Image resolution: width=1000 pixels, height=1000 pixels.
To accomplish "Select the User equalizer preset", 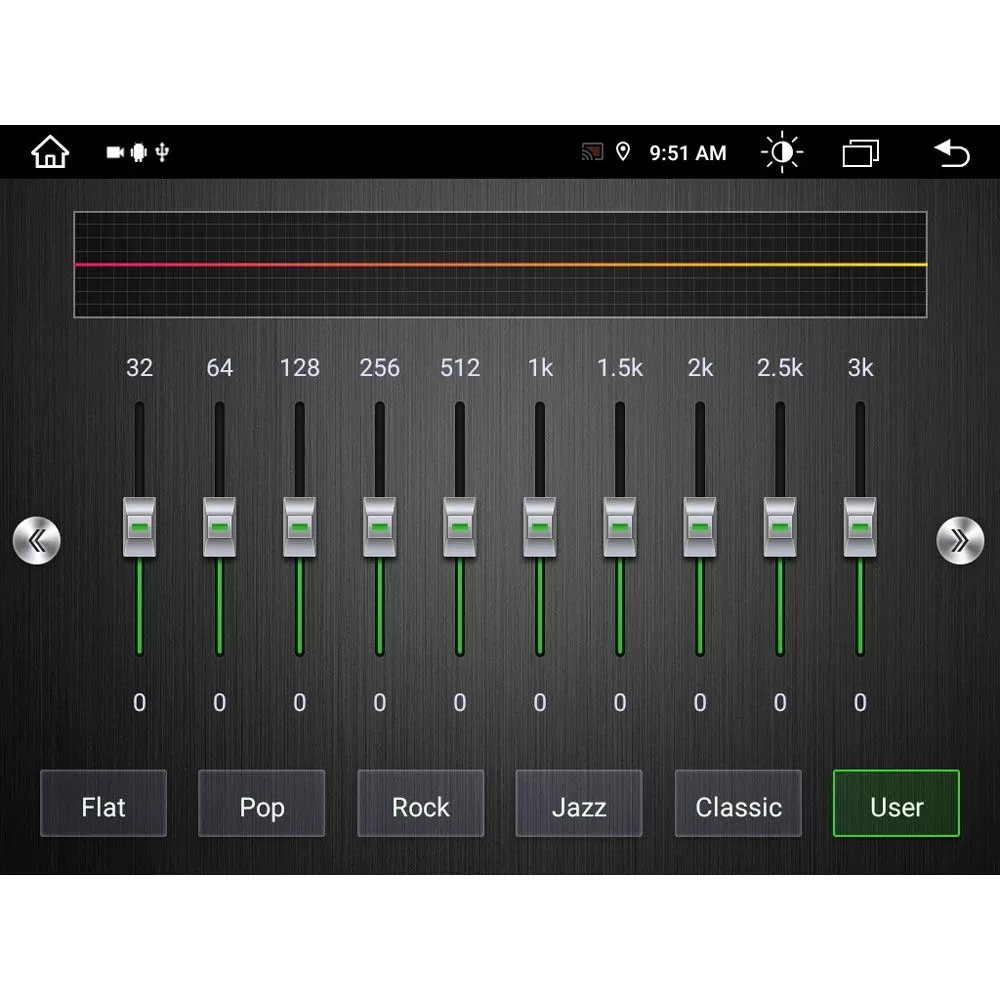I will (x=896, y=805).
